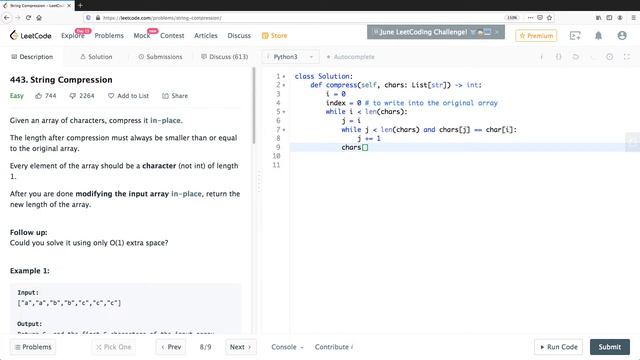Image resolution: width=640 pixels, height=360 pixels.
Task: Open the Problems list button at bottom
Action: 33,347
